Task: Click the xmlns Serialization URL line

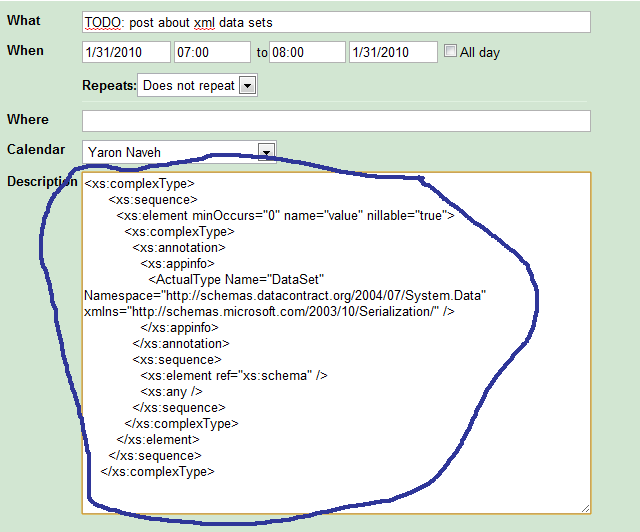Action: tap(269, 312)
